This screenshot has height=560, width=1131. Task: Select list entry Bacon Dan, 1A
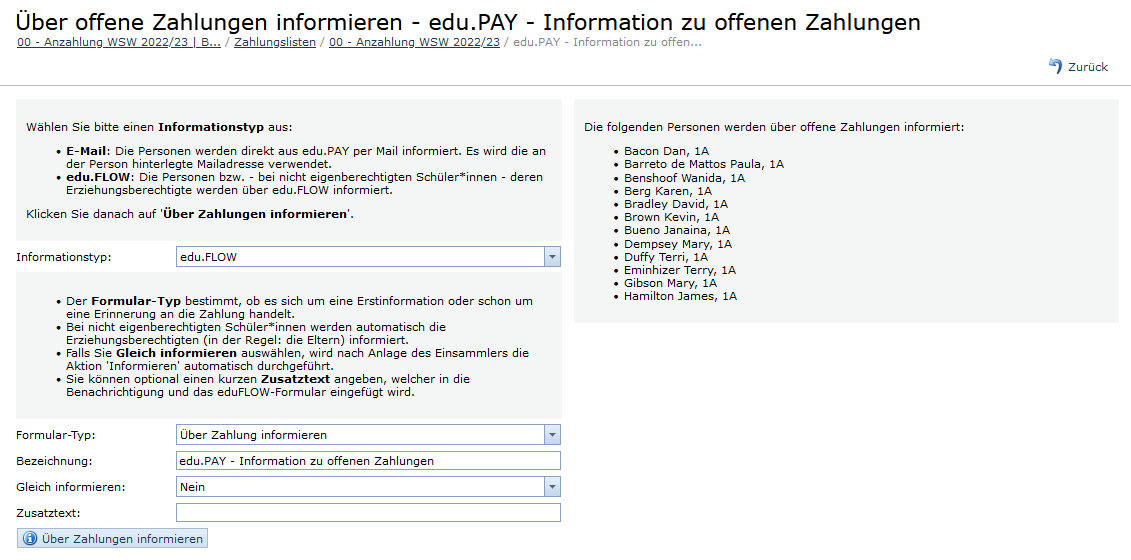tap(666, 151)
